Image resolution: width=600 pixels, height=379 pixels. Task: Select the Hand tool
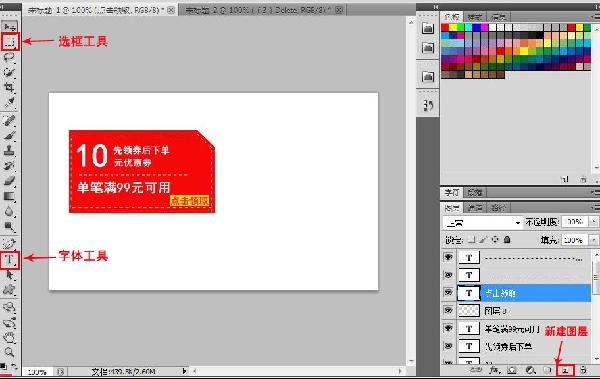[9, 337]
